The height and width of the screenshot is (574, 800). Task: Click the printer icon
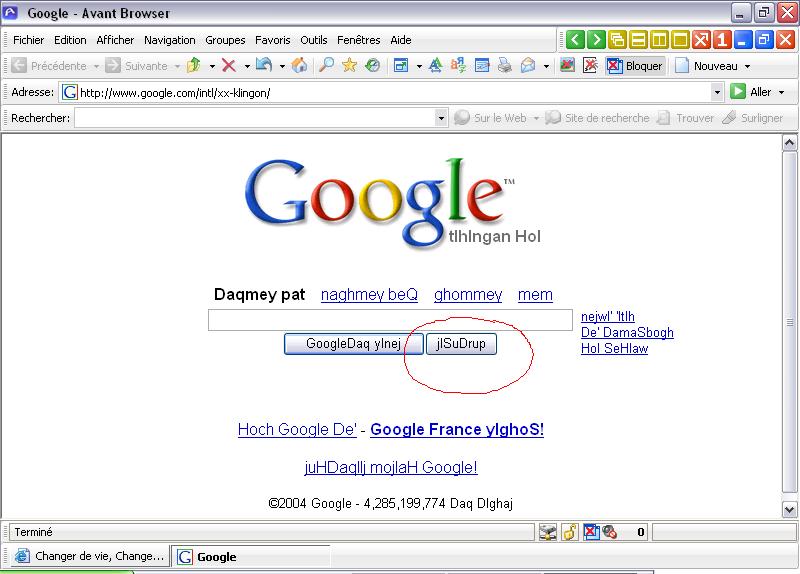[505, 65]
